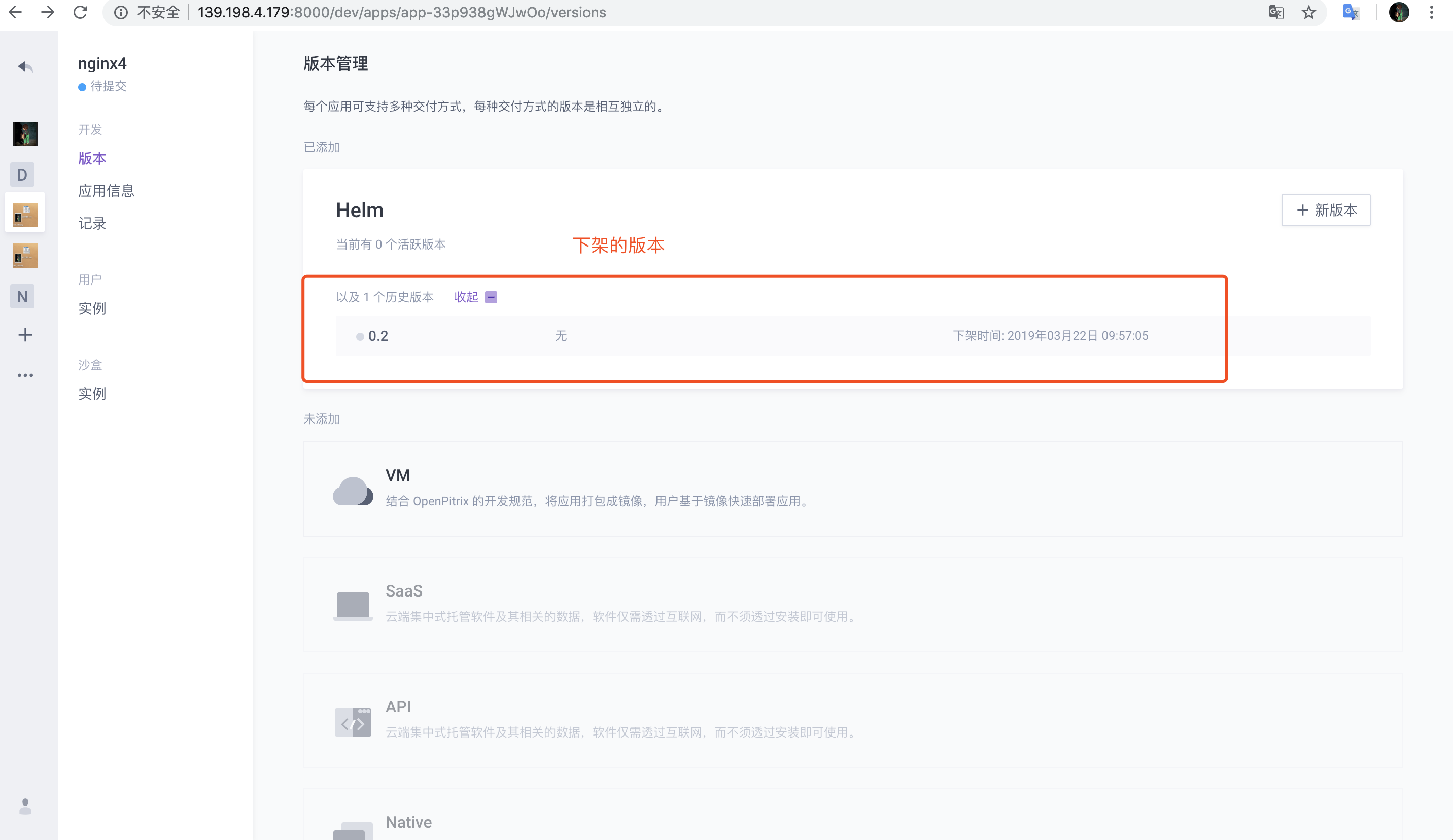Bookmark this page with the star icon
Viewport: 1453px width, 840px height.
coord(1309,12)
